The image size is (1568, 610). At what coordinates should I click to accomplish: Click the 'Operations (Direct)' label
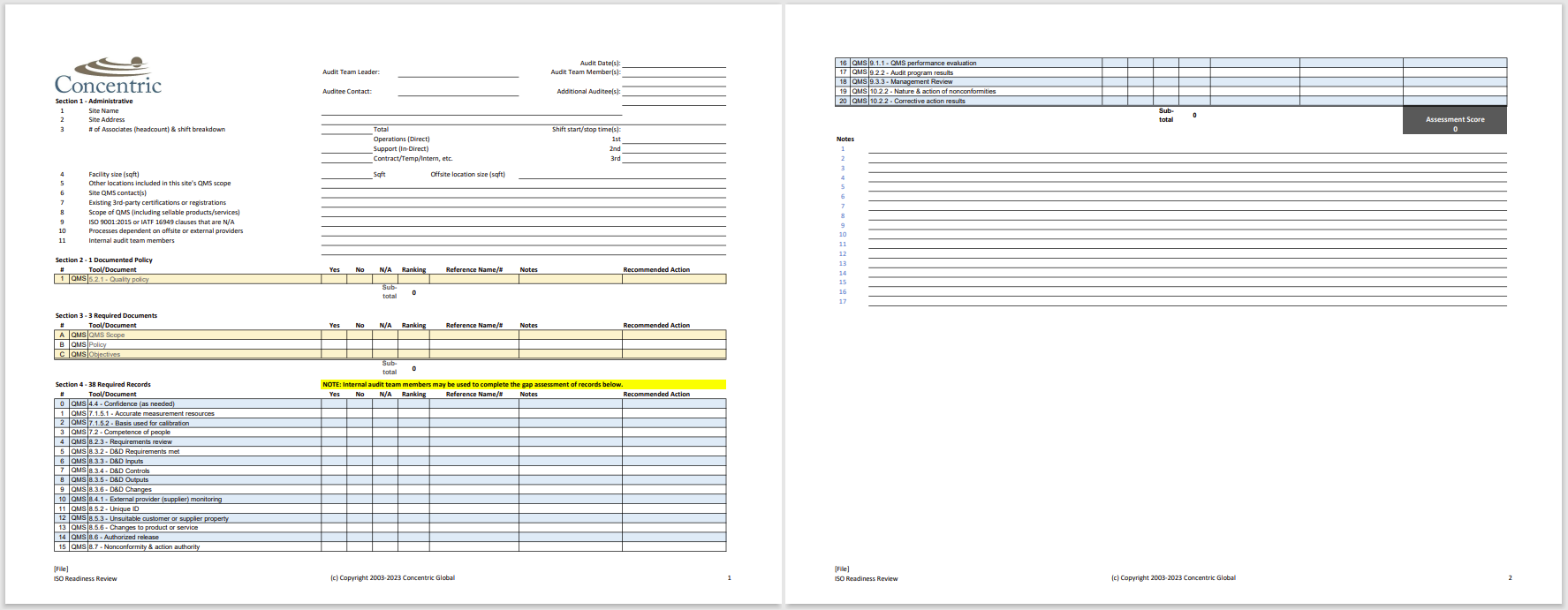(x=401, y=139)
